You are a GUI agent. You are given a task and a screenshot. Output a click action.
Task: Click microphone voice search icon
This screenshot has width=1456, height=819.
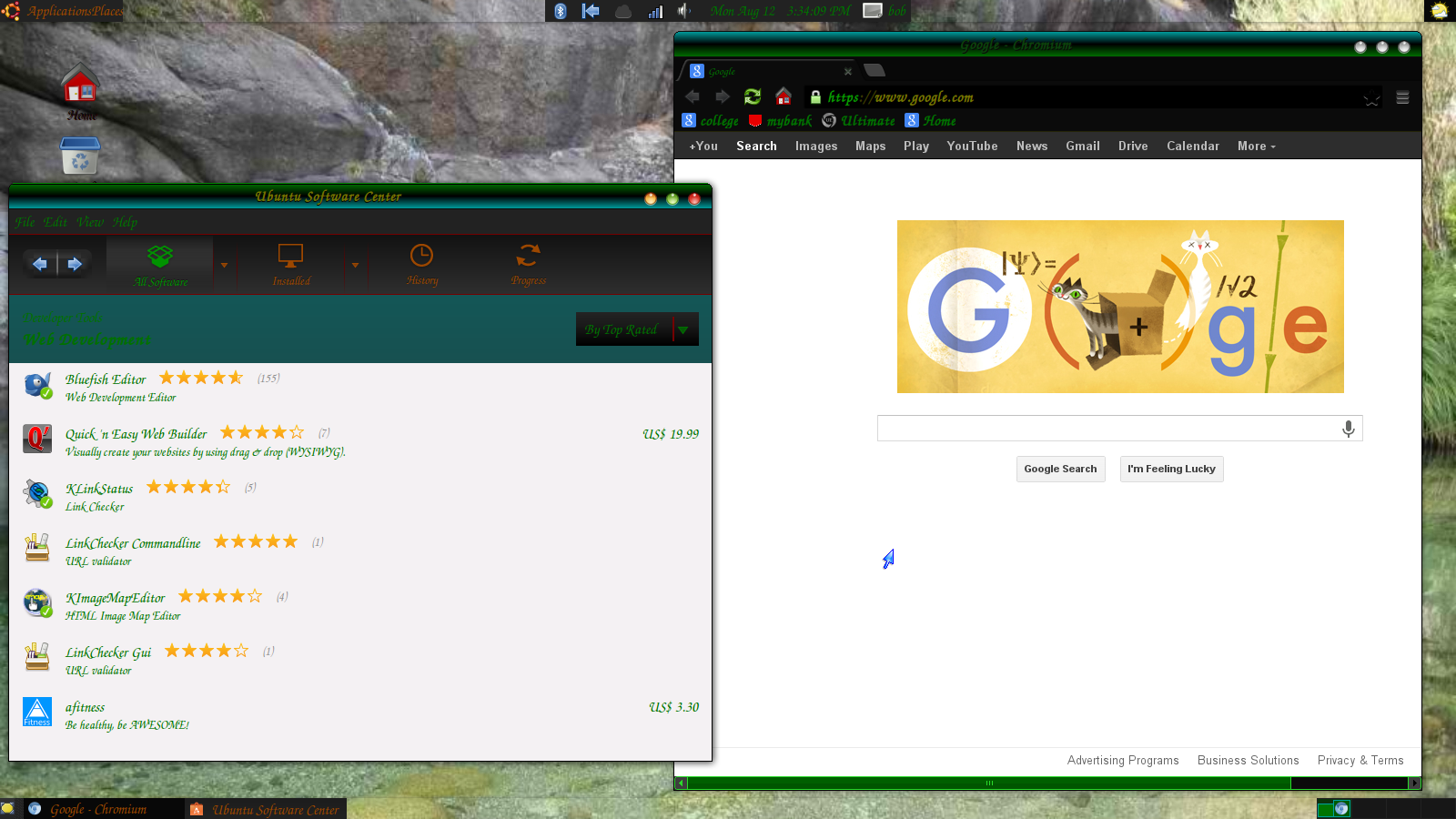pyautogui.click(x=1349, y=429)
